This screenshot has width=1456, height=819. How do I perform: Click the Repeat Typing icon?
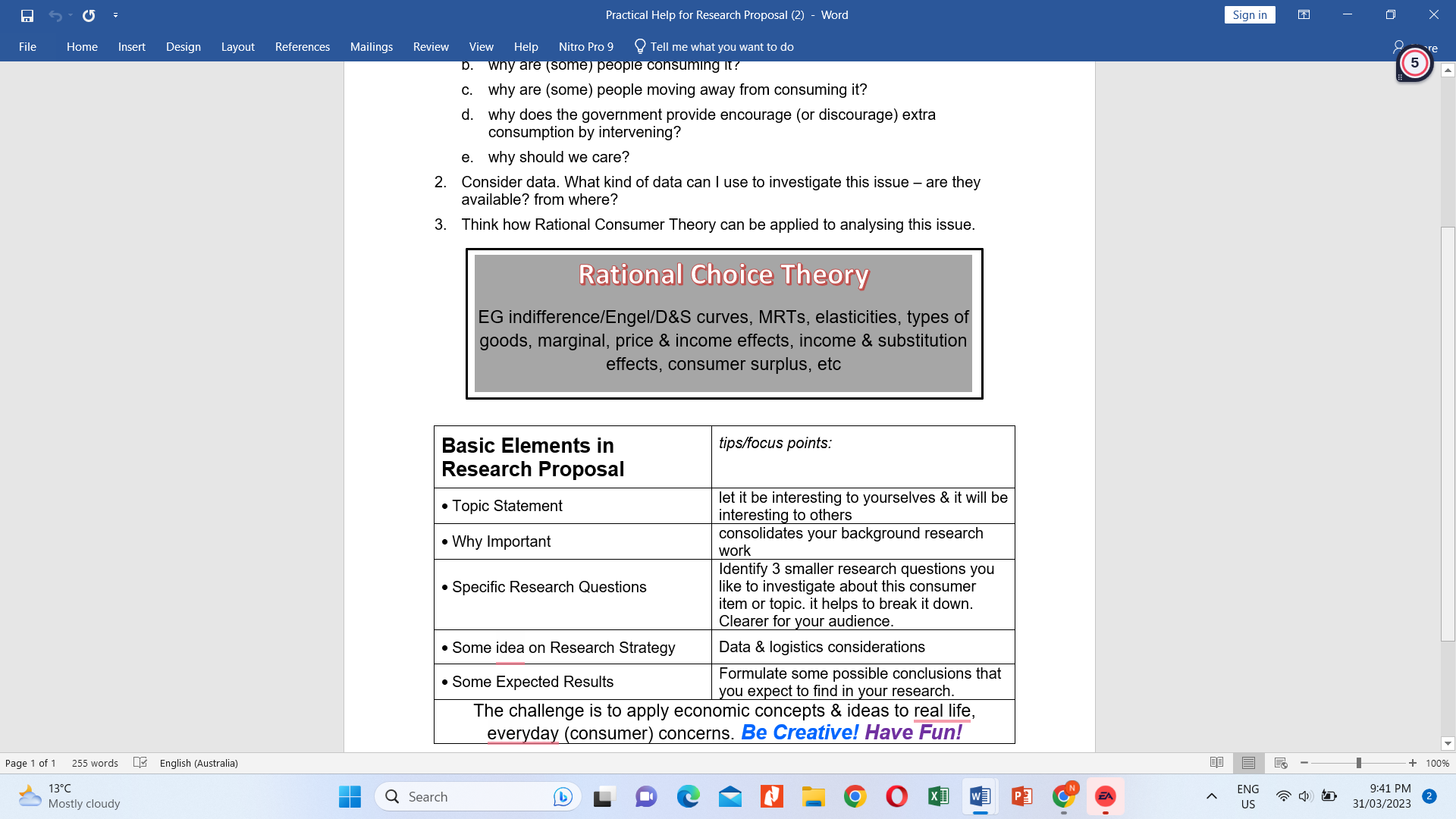[x=89, y=15]
